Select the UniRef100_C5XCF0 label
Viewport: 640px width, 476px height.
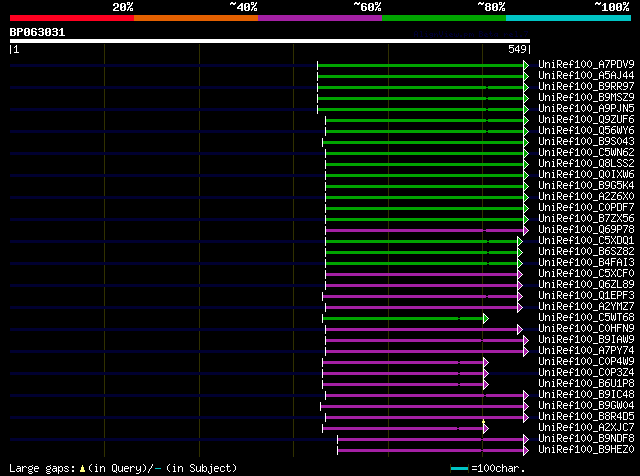tap(586, 274)
